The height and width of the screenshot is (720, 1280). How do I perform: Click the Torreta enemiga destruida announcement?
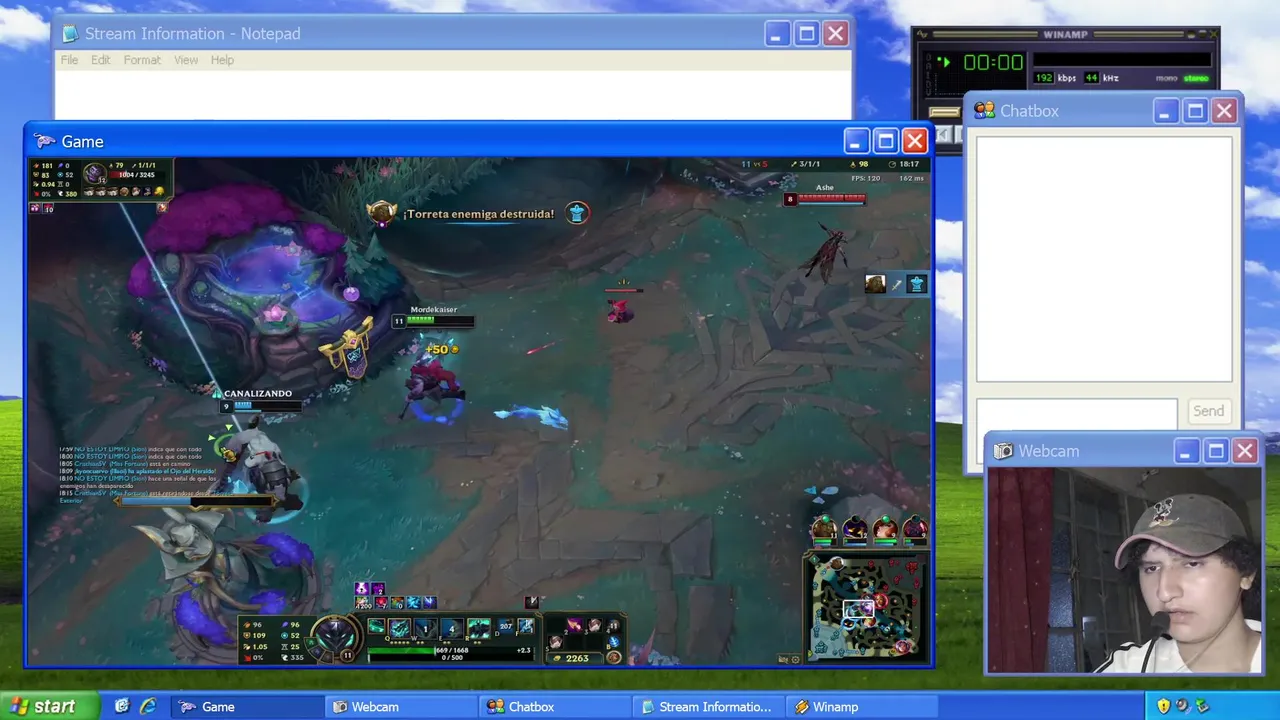(478, 213)
